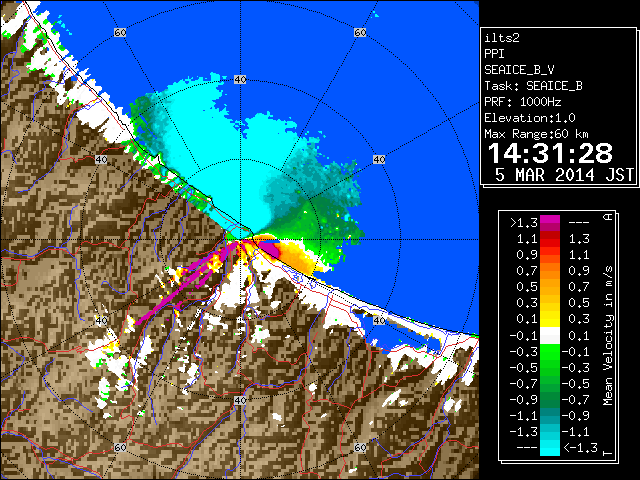The height and width of the screenshot is (480, 640).
Task: Click the "Max Range:60 km" line
Action: [537, 134]
